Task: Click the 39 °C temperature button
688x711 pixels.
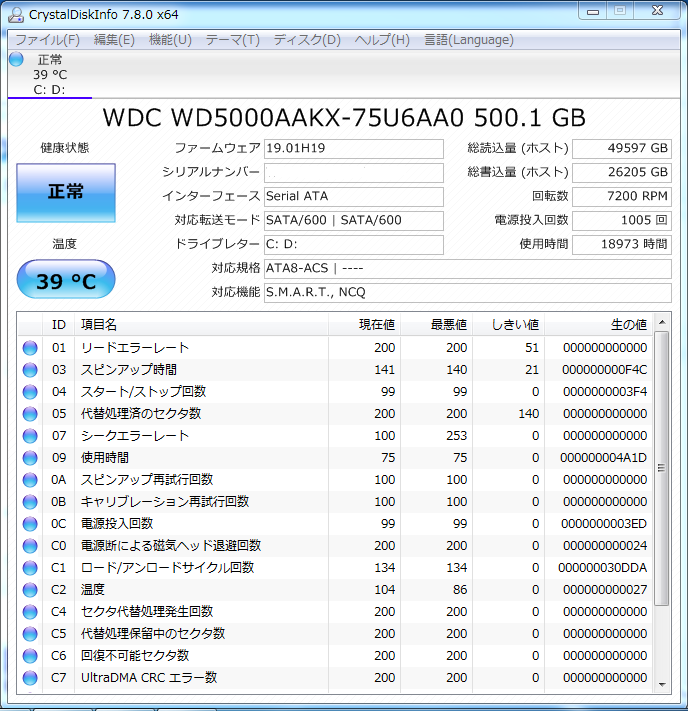Action: [x=66, y=279]
